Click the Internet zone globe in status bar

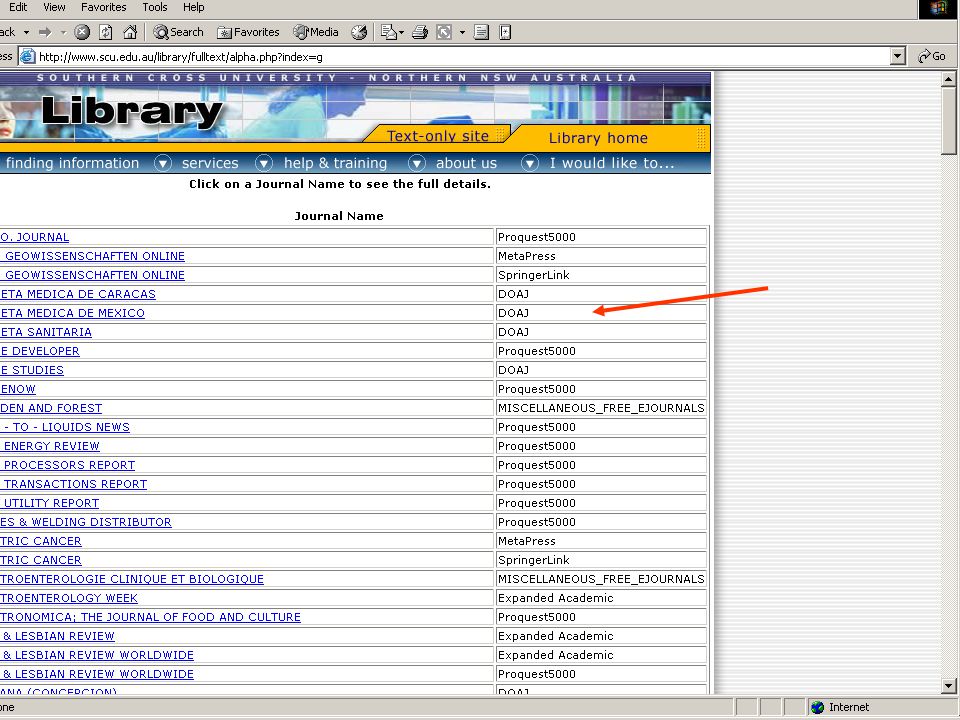817,708
